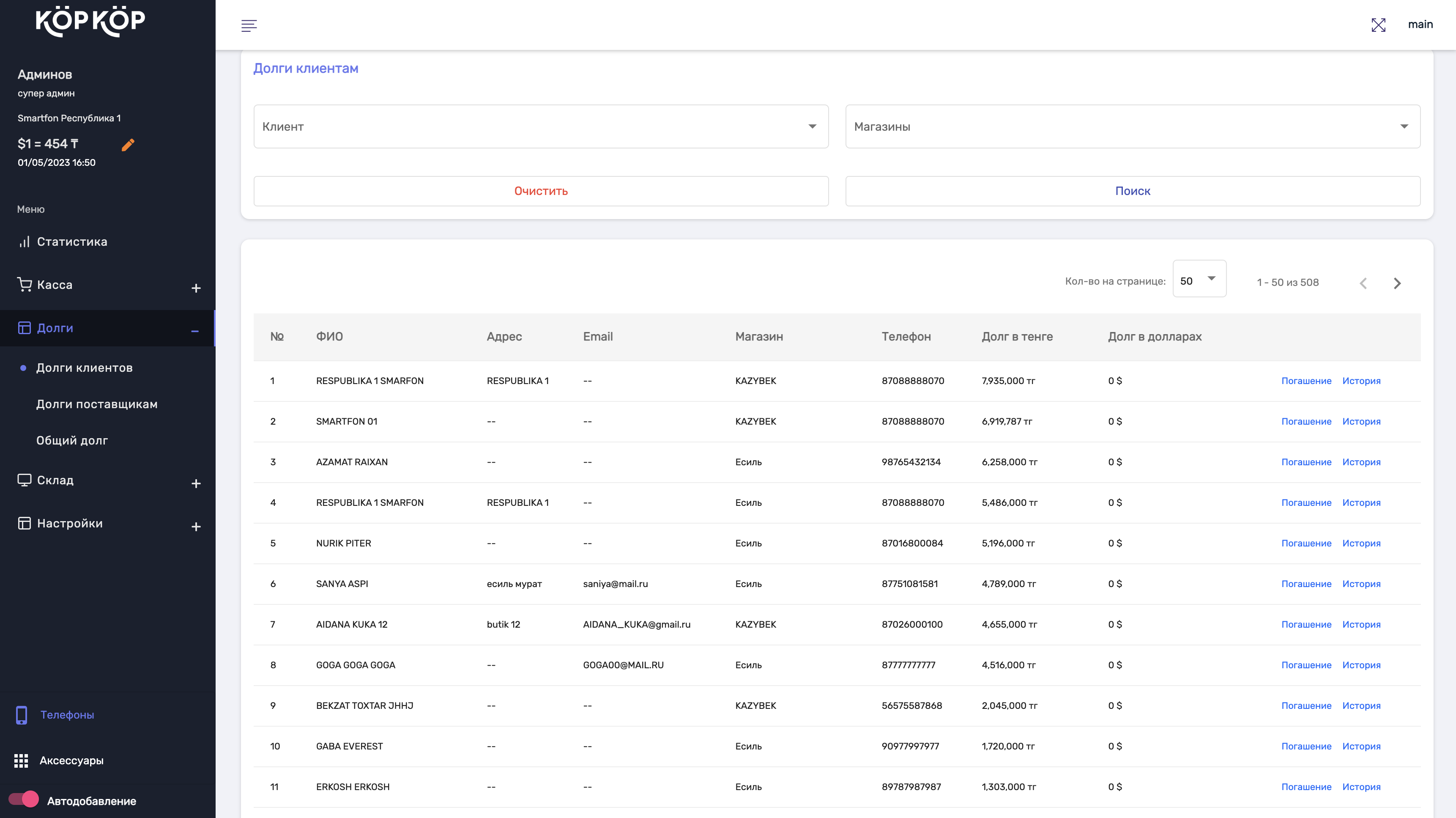Edit exchange rate with pencil icon
The image size is (1456, 818).
128,145
